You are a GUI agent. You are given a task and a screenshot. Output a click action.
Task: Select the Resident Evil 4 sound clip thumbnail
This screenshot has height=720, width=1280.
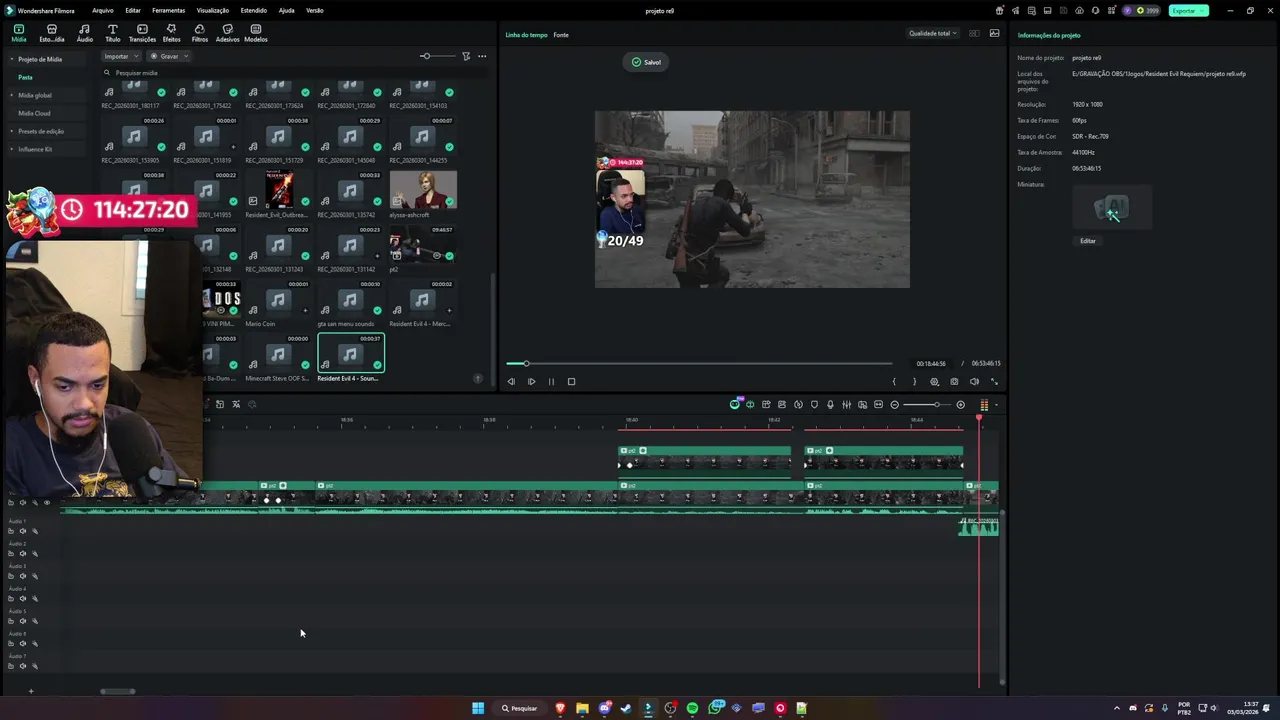(x=350, y=353)
